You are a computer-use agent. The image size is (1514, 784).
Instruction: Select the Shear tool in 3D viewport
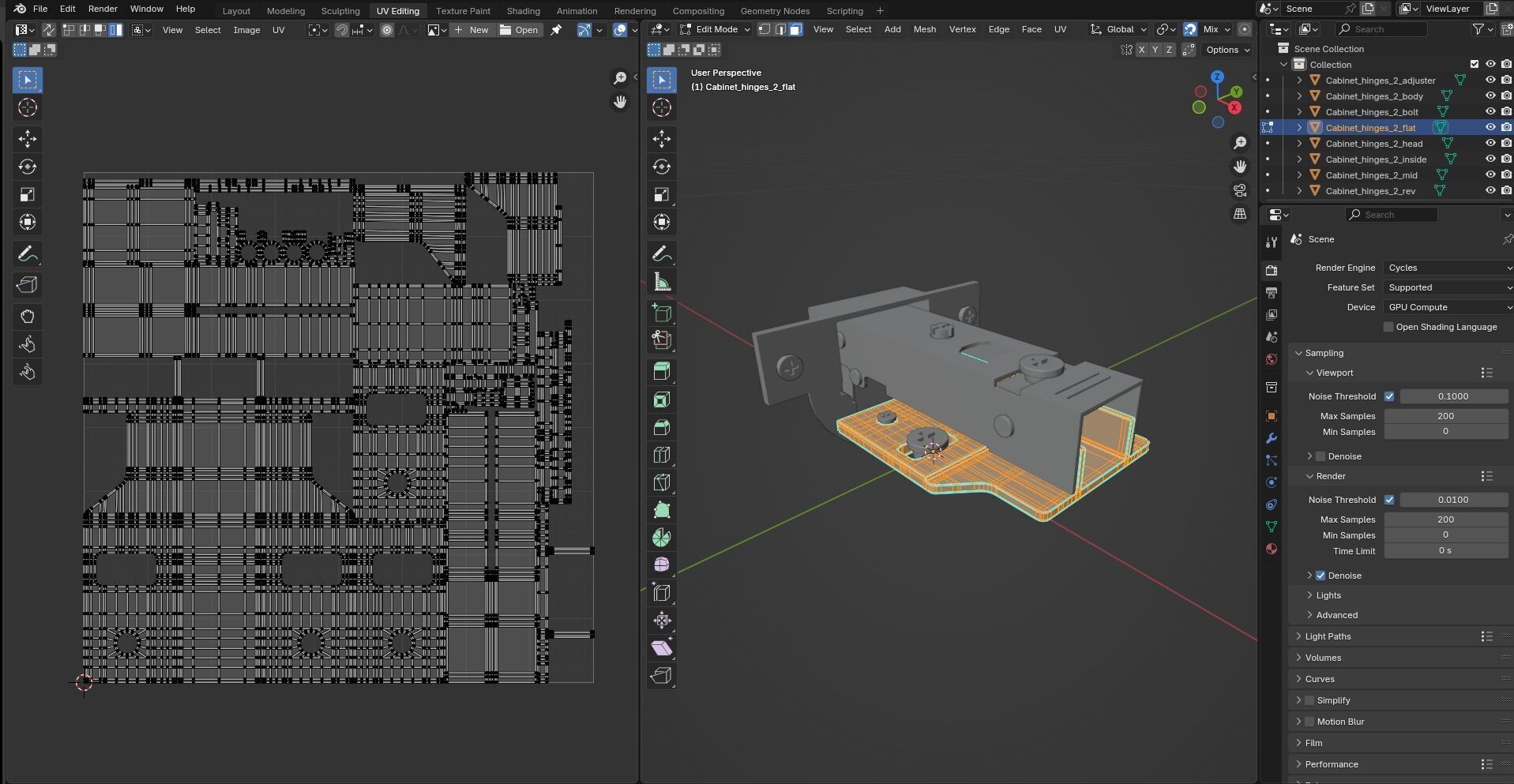pos(662,648)
